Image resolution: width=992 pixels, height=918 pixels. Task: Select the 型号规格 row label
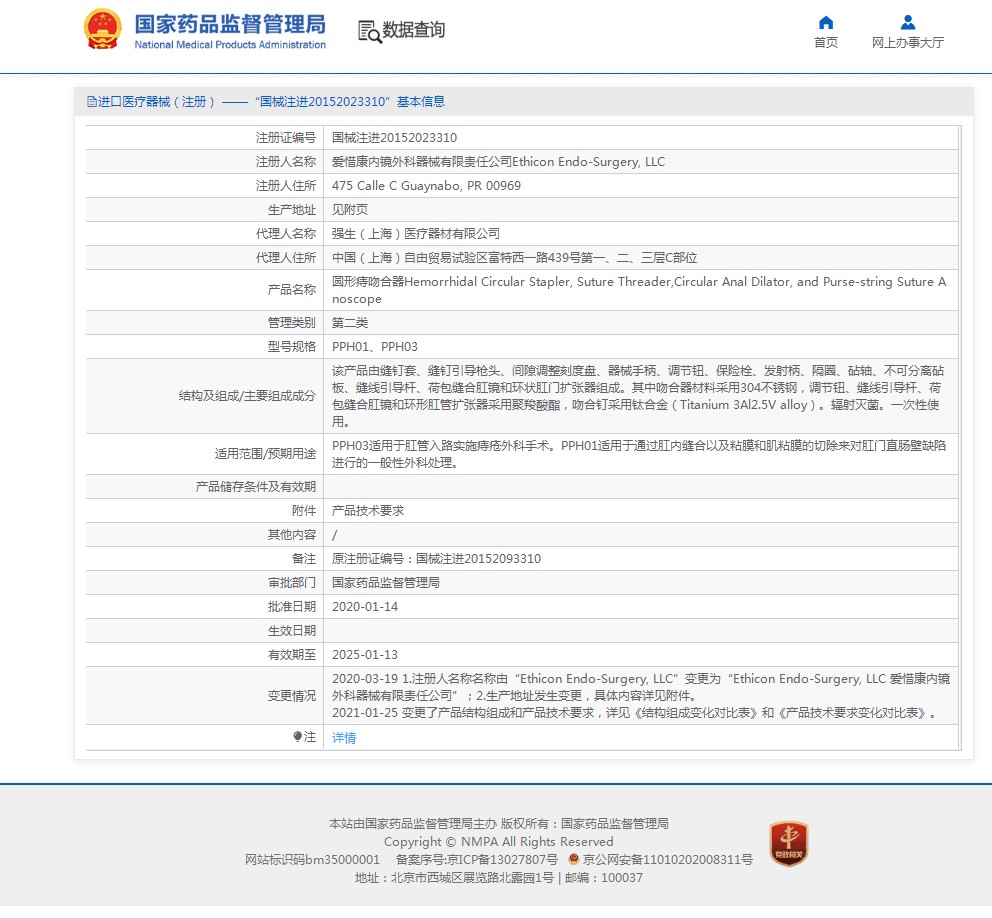[292, 347]
